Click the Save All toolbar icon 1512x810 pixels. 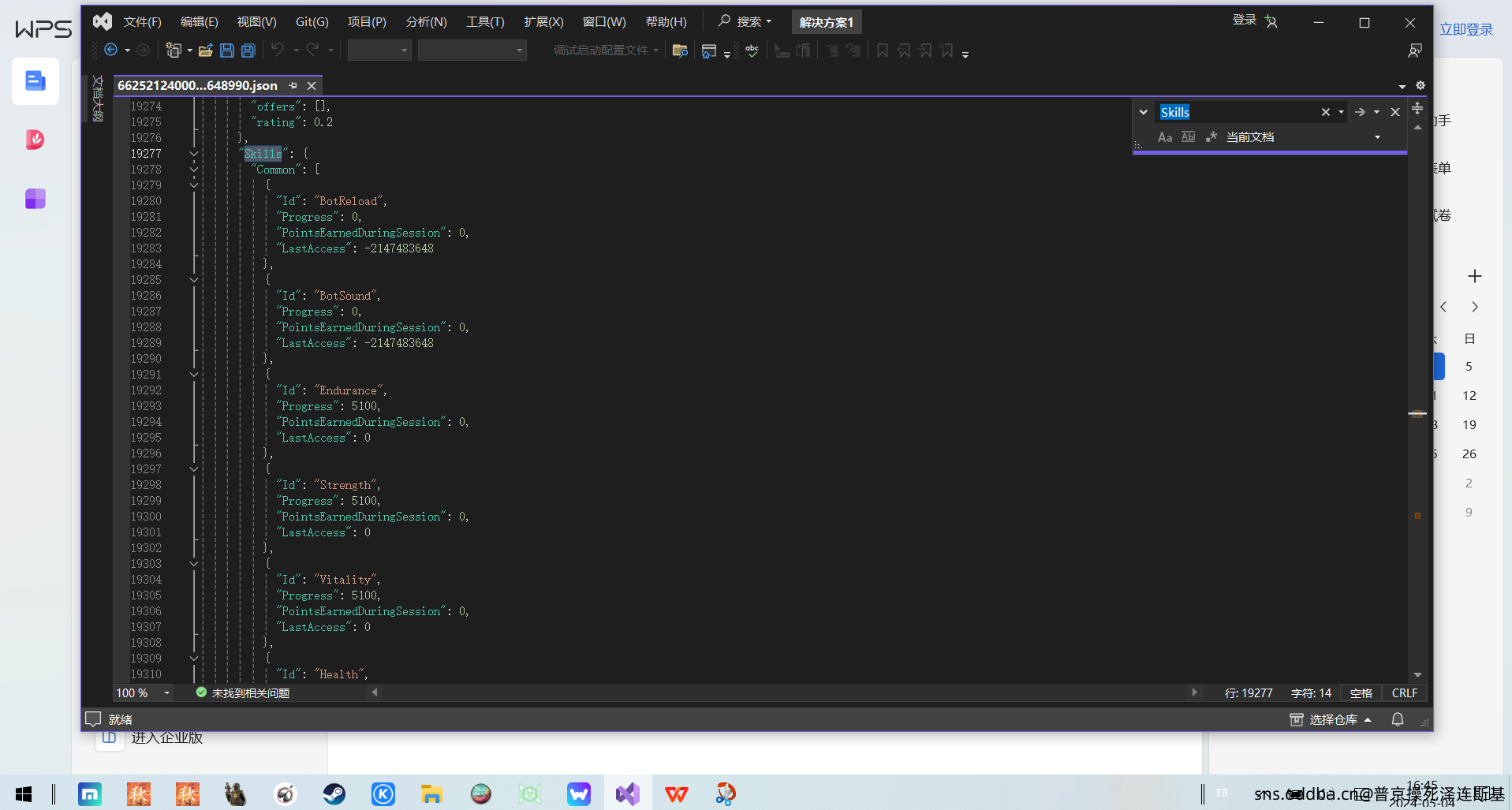(248, 50)
